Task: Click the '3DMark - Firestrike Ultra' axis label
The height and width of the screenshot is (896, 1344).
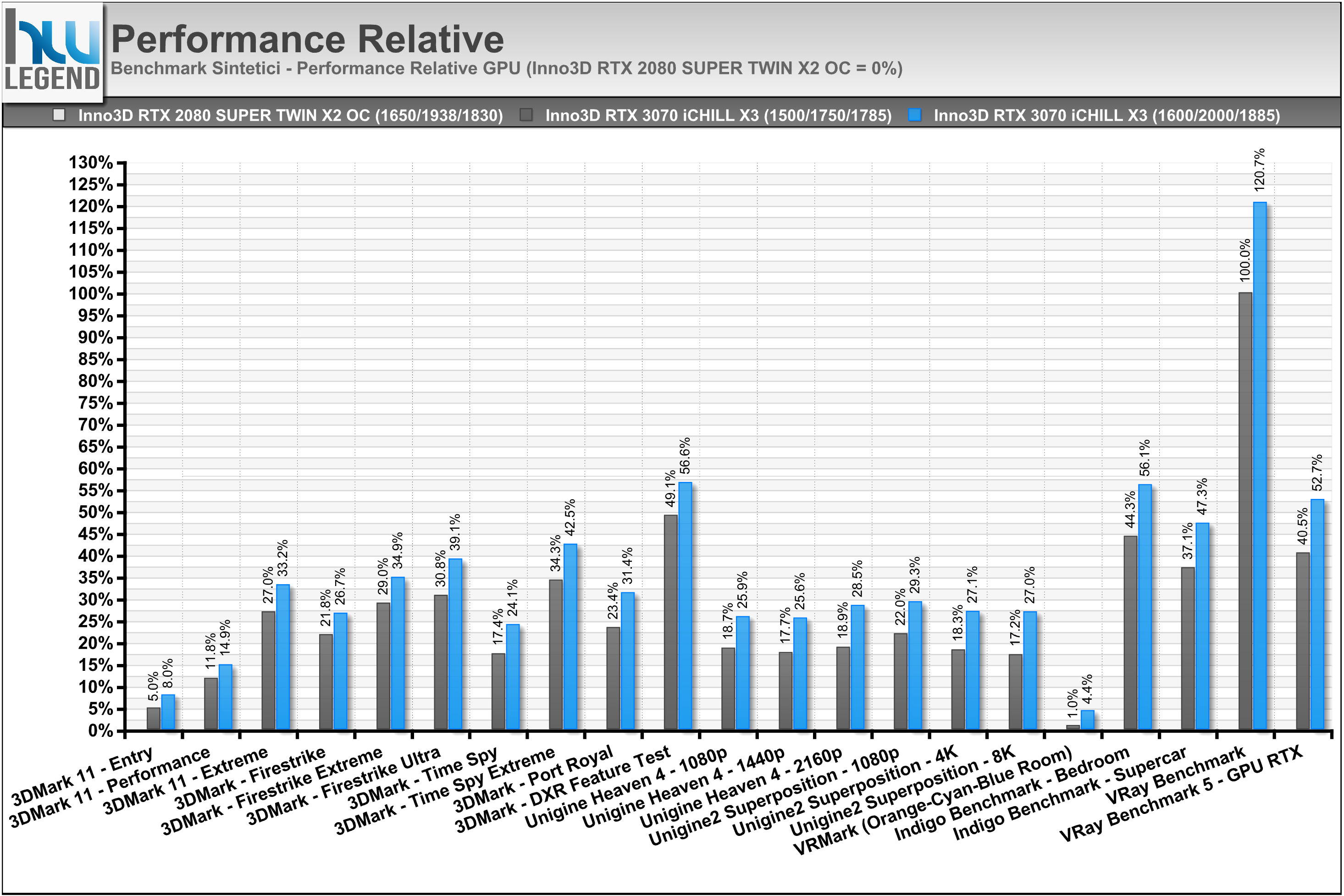Action: (x=344, y=785)
